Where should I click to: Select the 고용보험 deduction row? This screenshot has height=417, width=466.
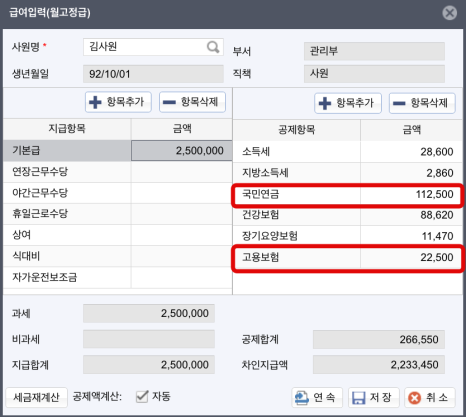point(348,257)
